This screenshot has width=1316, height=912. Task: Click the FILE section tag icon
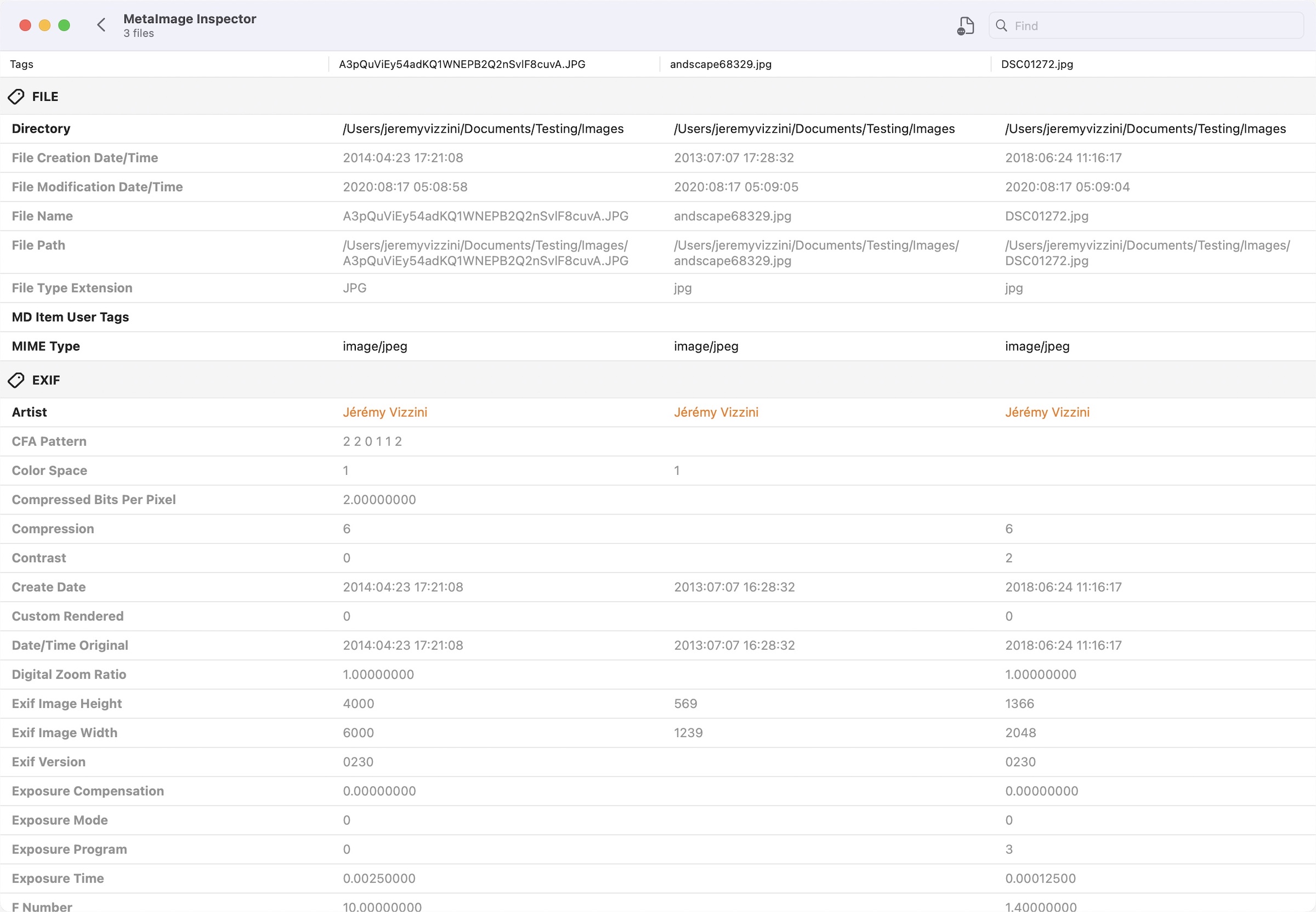coord(16,97)
